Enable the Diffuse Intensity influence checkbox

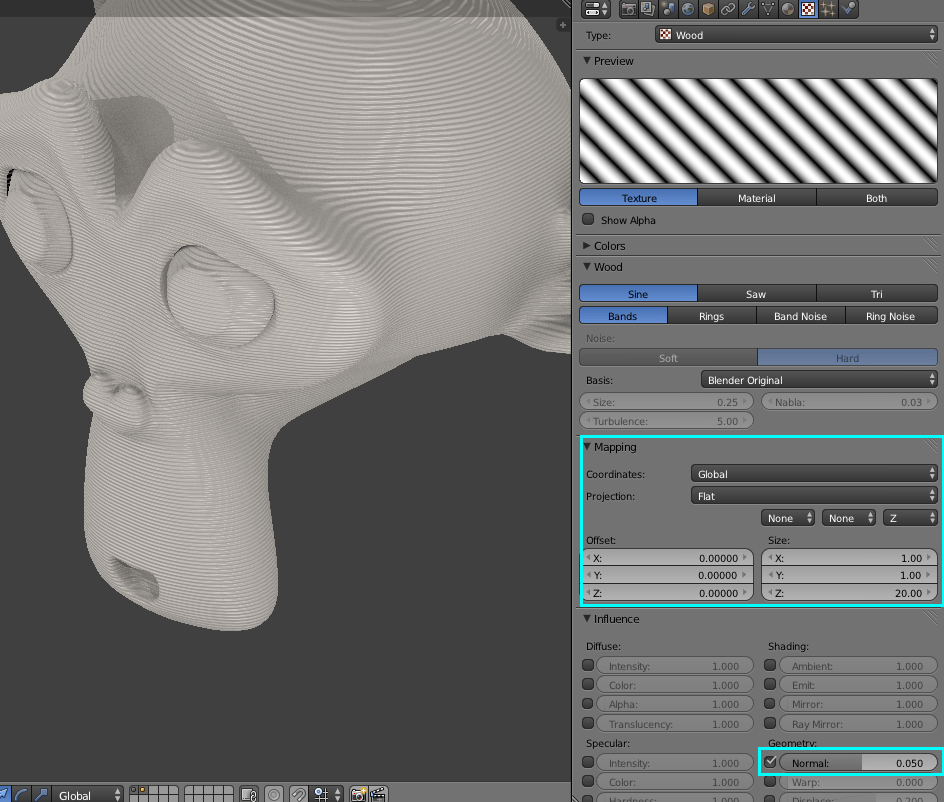point(589,665)
